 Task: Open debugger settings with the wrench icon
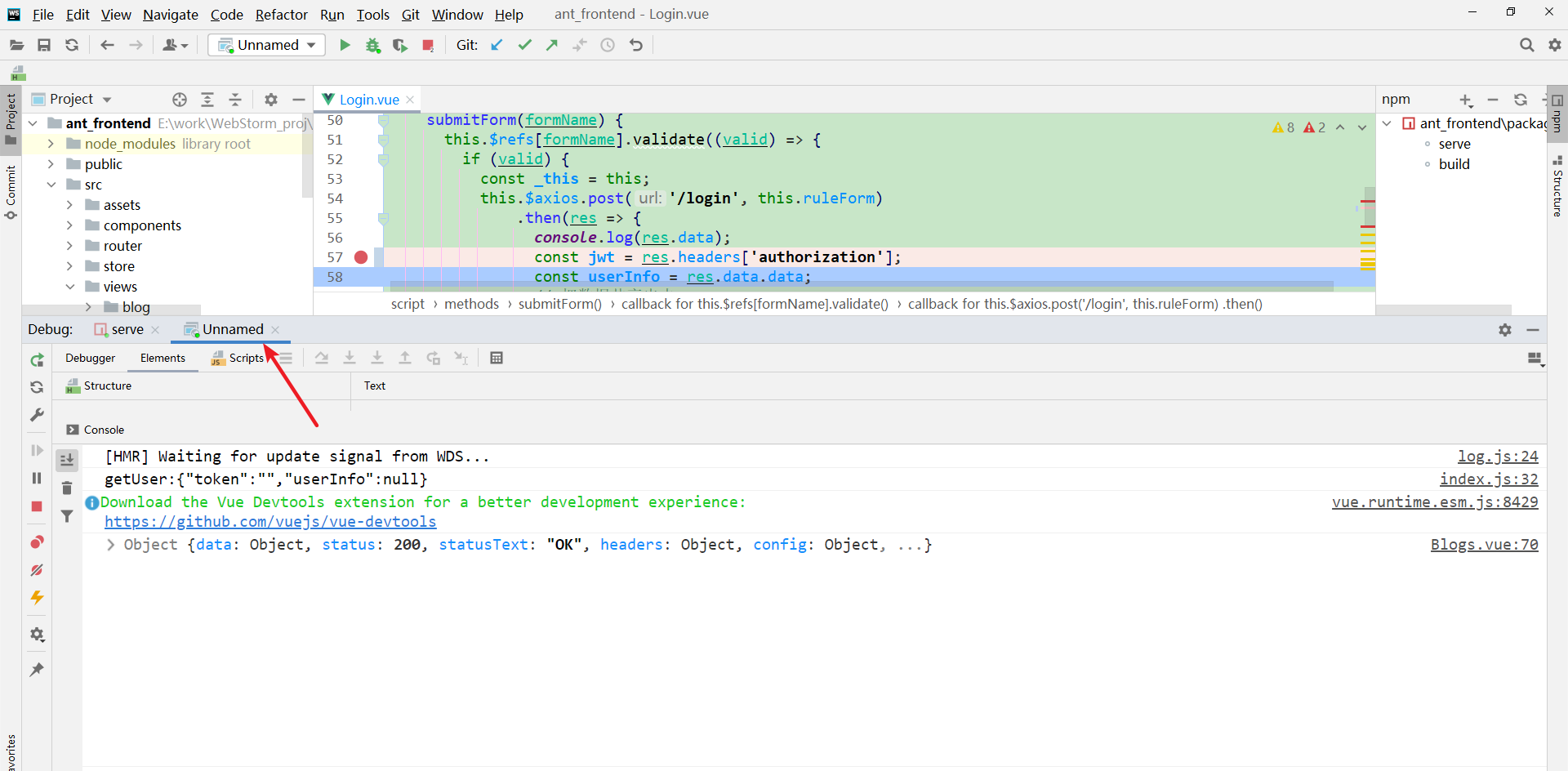point(36,415)
